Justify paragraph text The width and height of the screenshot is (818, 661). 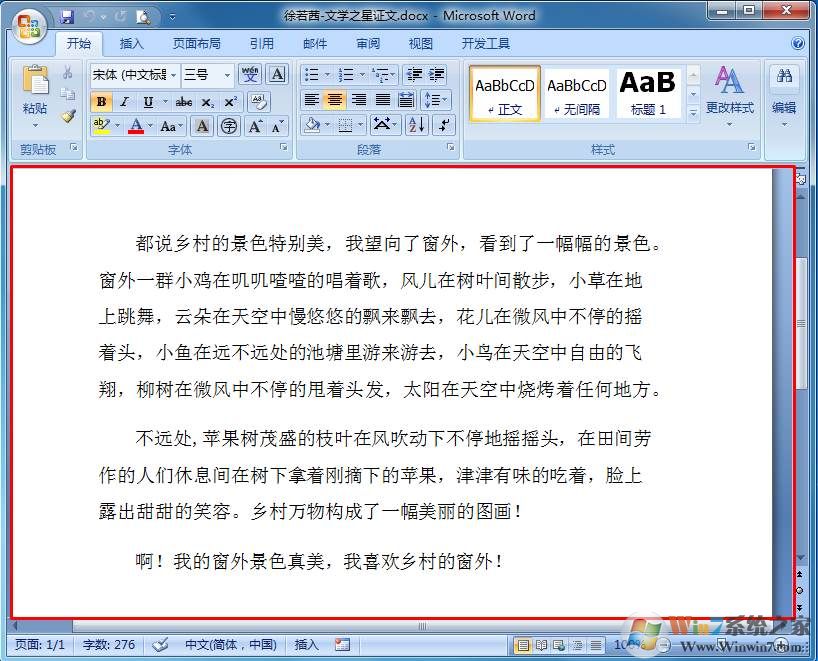(x=383, y=100)
